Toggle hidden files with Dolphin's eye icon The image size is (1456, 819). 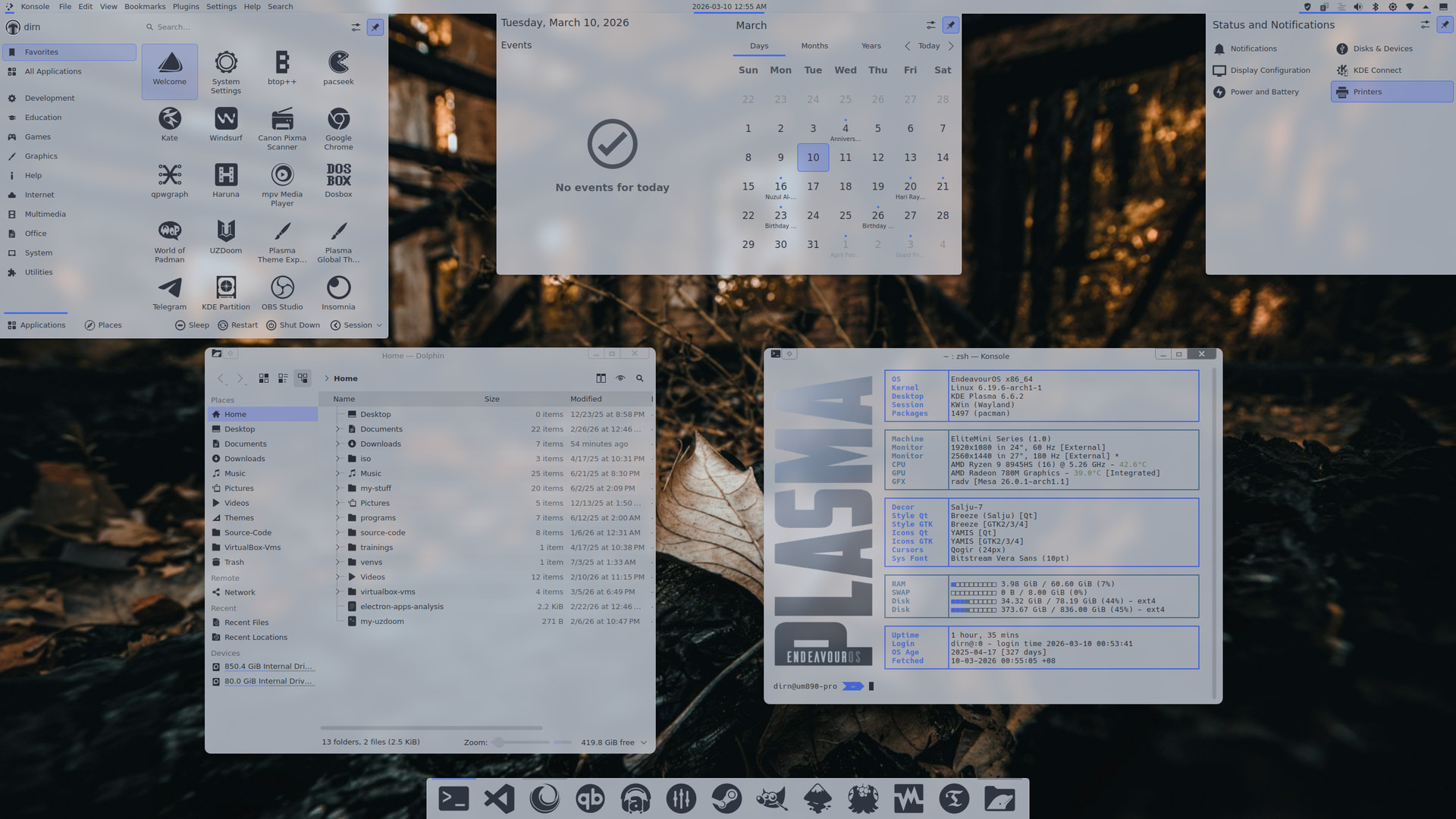coord(620,378)
